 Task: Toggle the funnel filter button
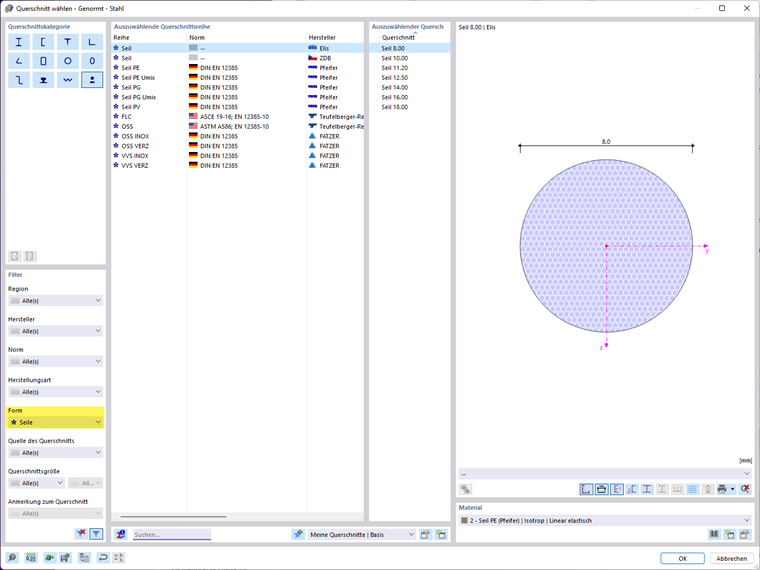click(96, 534)
